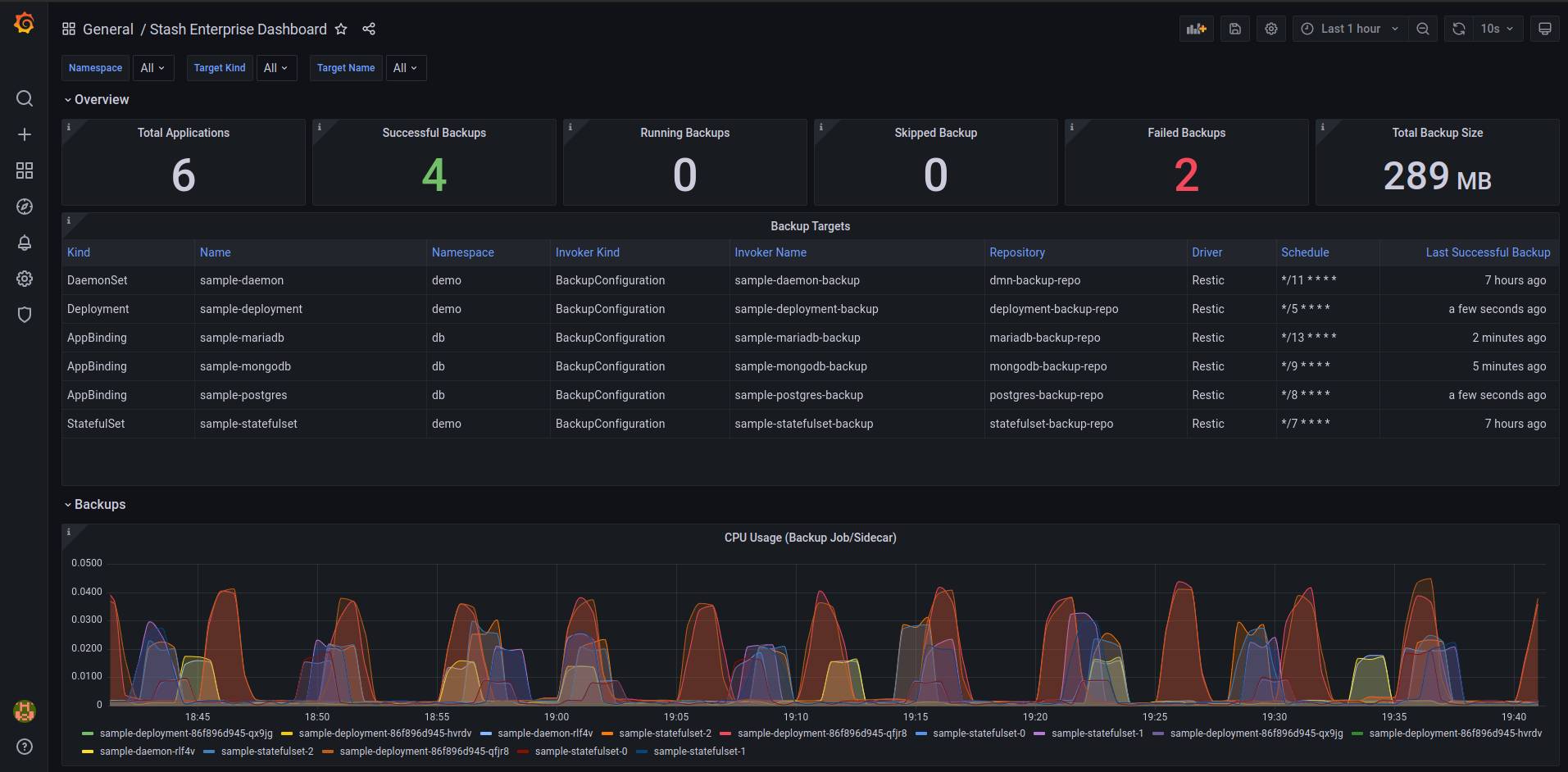Open the Last 1 hour time picker
The height and width of the screenshot is (772, 1568).
[x=1350, y=29]
